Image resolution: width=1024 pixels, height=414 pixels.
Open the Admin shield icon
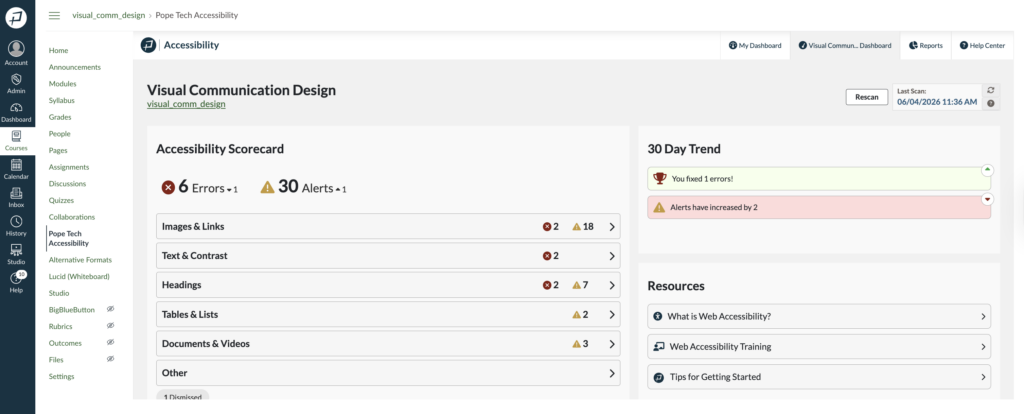pyautogui.click(x=16, y=79)
